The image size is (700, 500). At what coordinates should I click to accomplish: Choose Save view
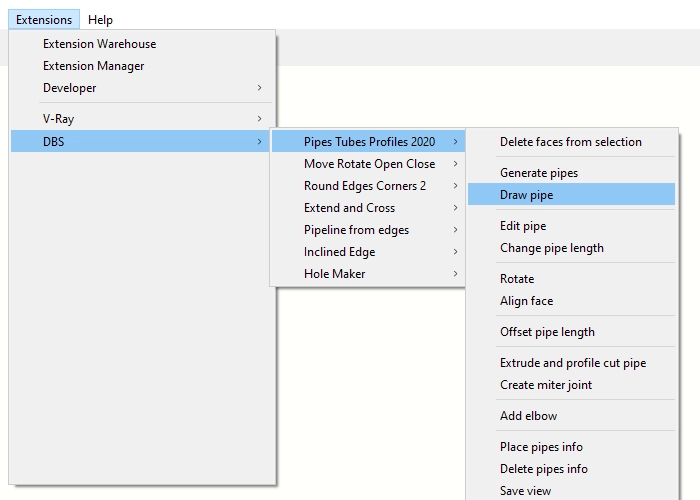coord(571,490)
